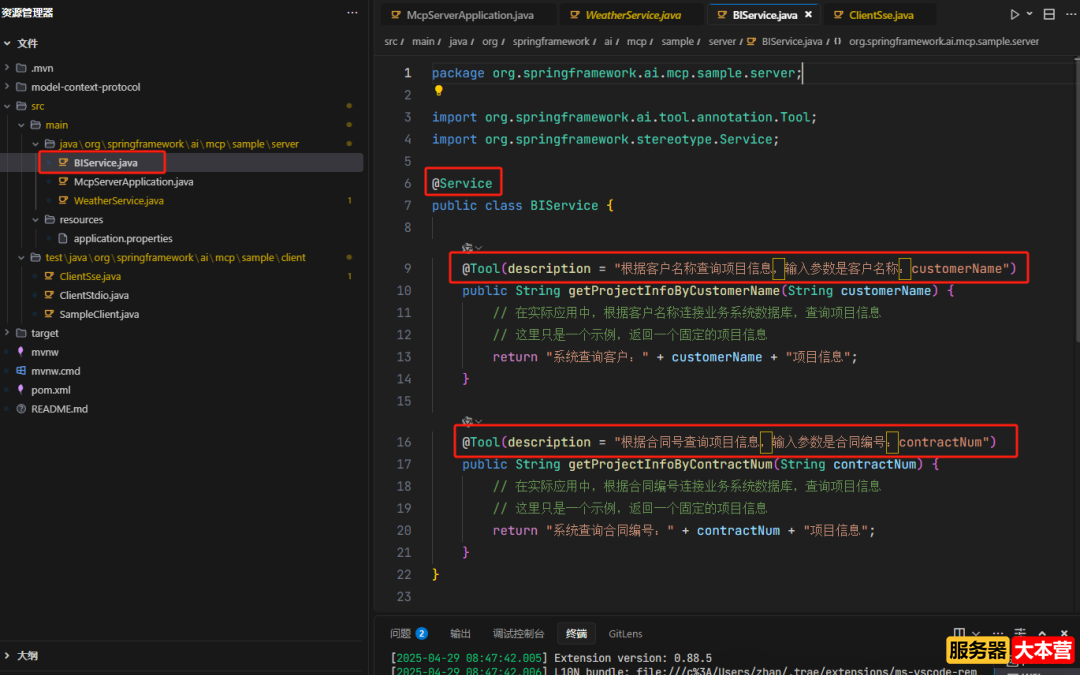Click the springframework breadcrumb segment
The image size is (1080, 675).
(x=551, y=41)
